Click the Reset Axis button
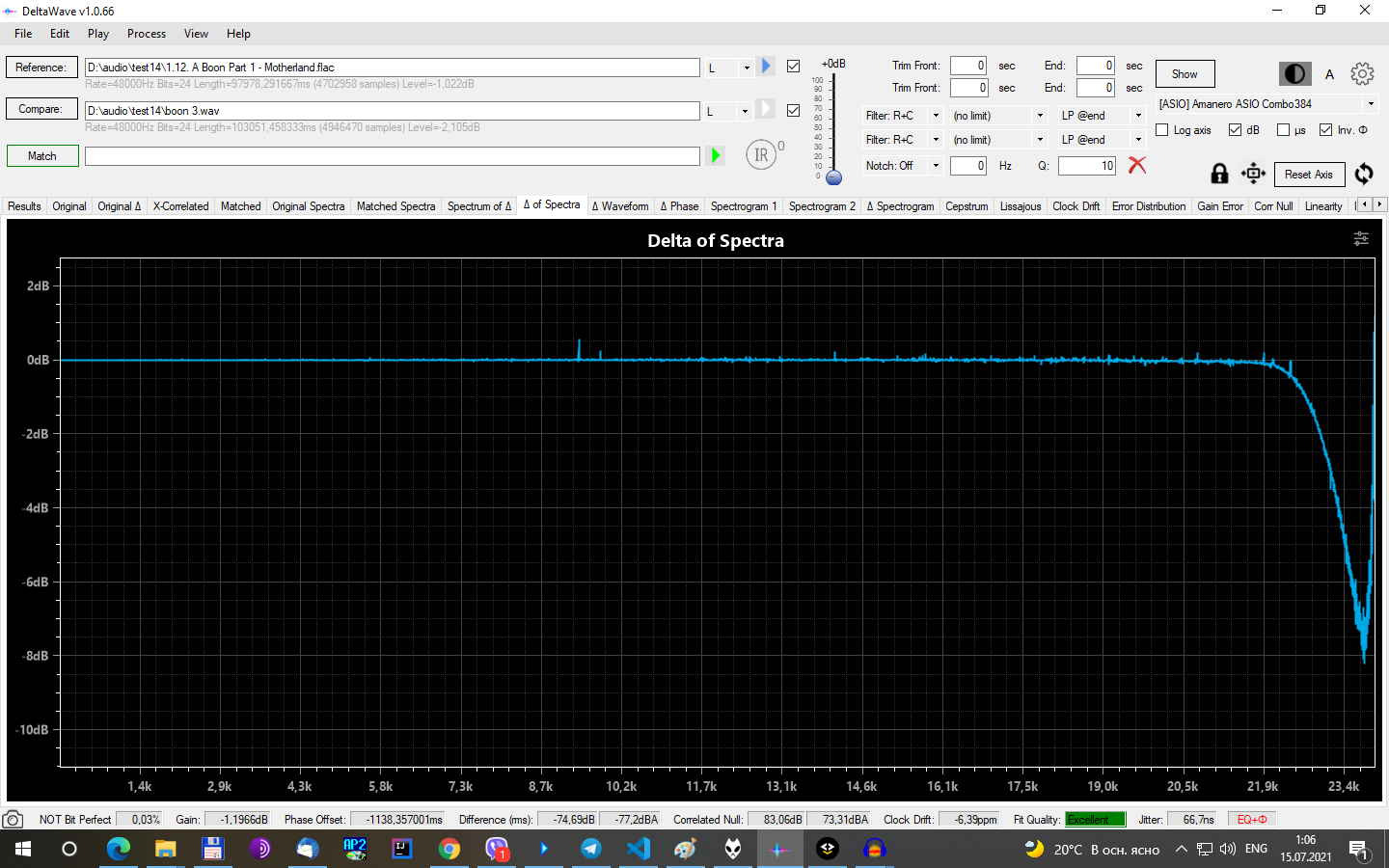Viewport: 1389px width, 868px height. (1309, 175)
